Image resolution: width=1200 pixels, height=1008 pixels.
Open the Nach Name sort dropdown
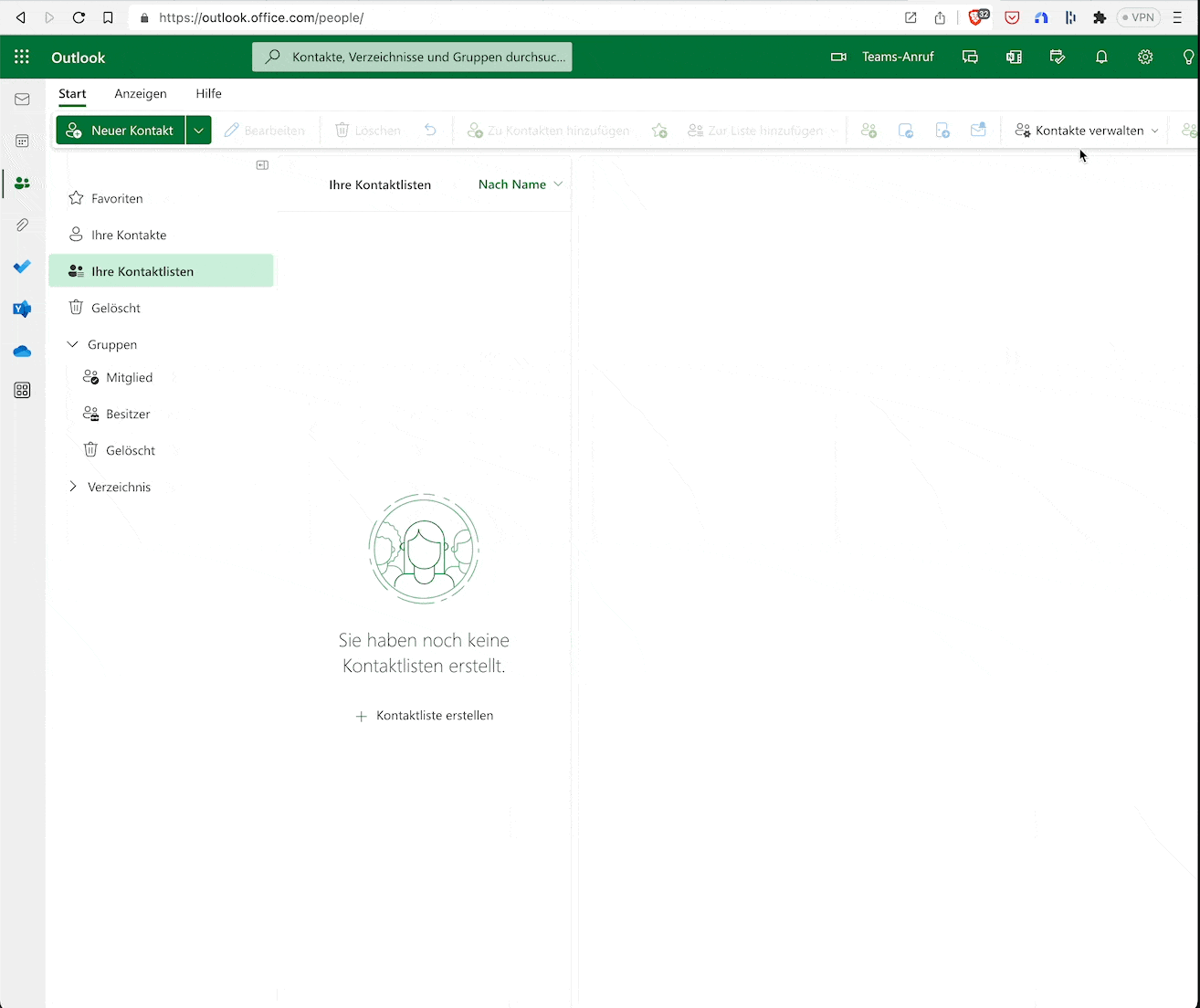pyautogui.click(x=521, y=184)
